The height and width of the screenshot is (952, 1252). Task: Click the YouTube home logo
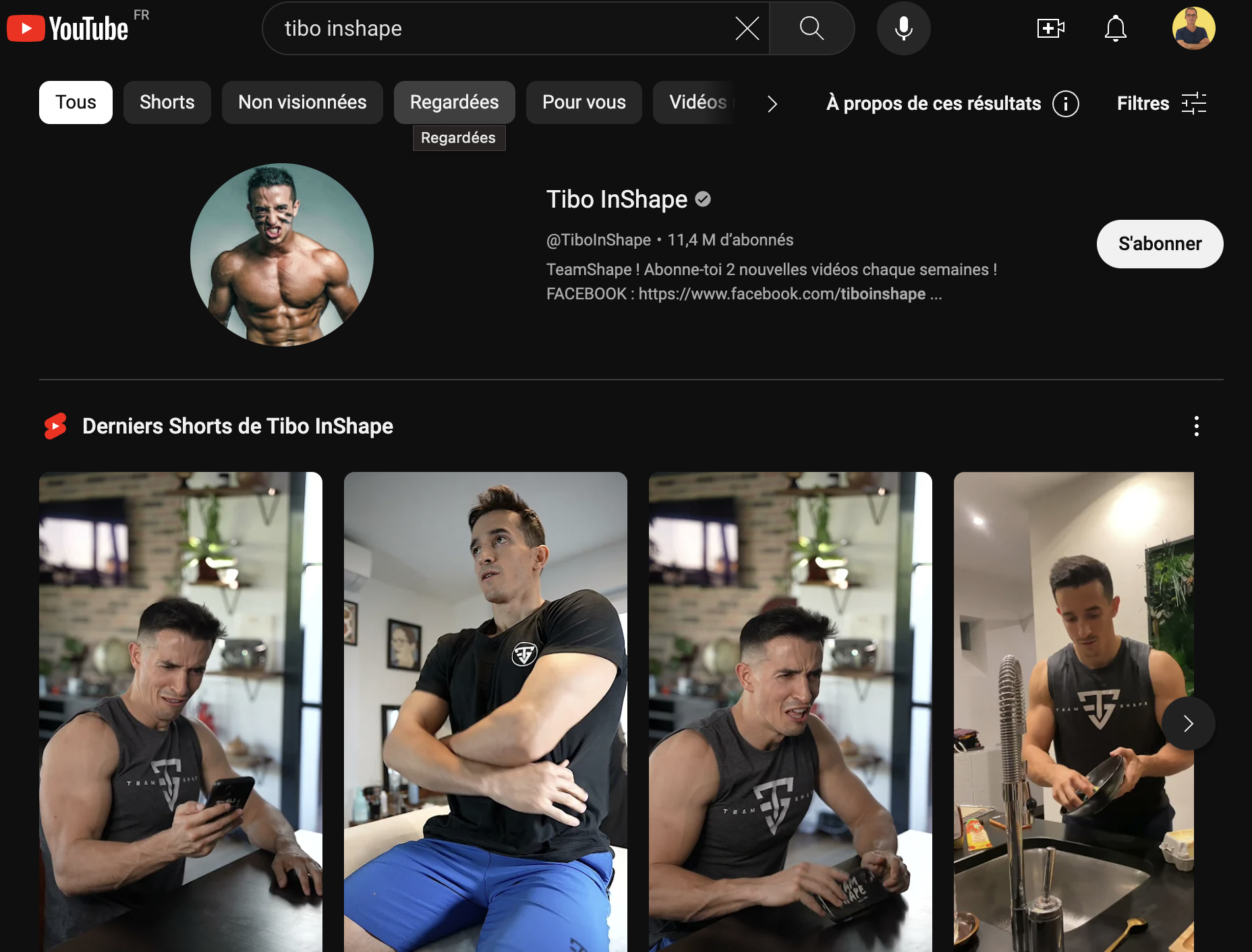pos(67,28)
